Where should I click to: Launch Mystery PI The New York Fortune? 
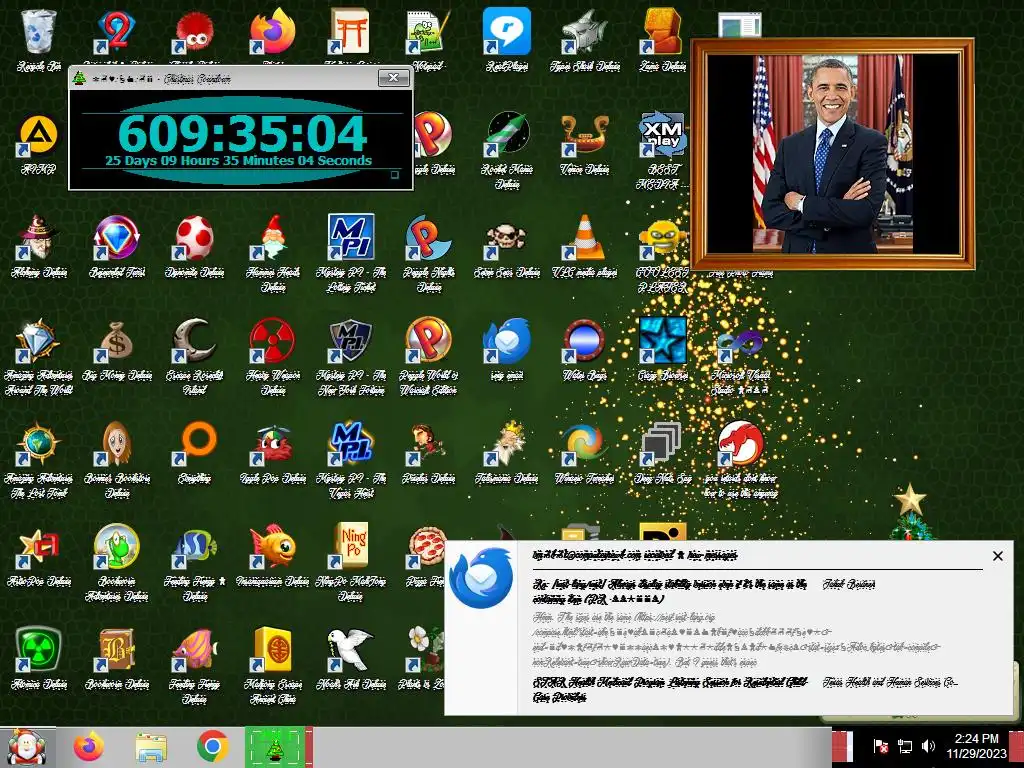pyautogui.click(x=351, y=341)
